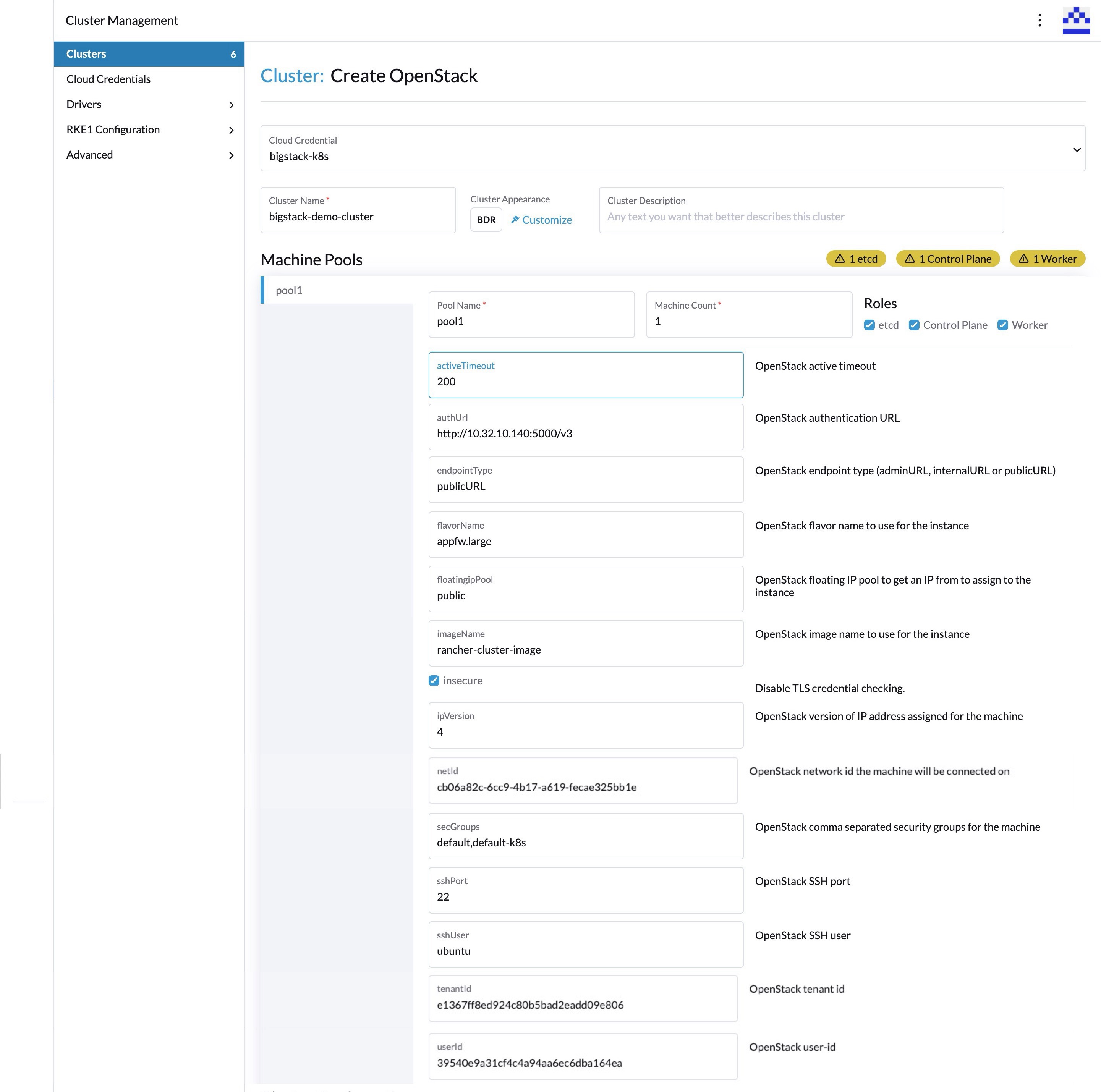Click the Roles heading
Viewport: 1101px width, 1092px height.
[x=880, y=303]
